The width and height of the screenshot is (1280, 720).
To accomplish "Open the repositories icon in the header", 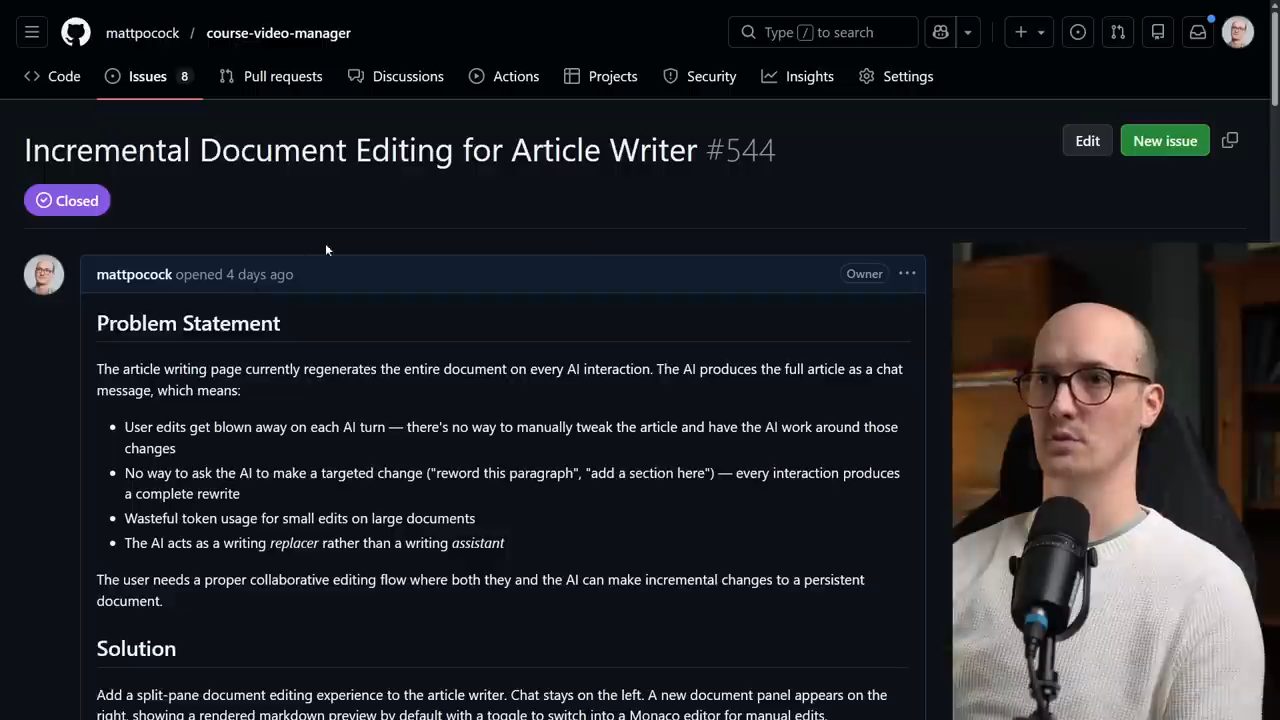I will (x=1158, y=32).
